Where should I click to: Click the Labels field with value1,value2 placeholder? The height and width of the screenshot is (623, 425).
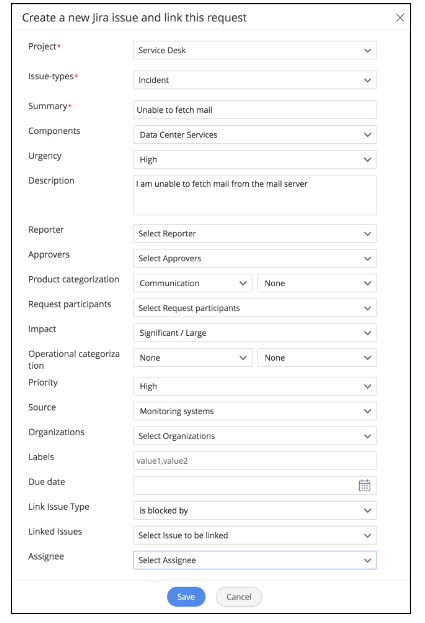coord(255,461)
